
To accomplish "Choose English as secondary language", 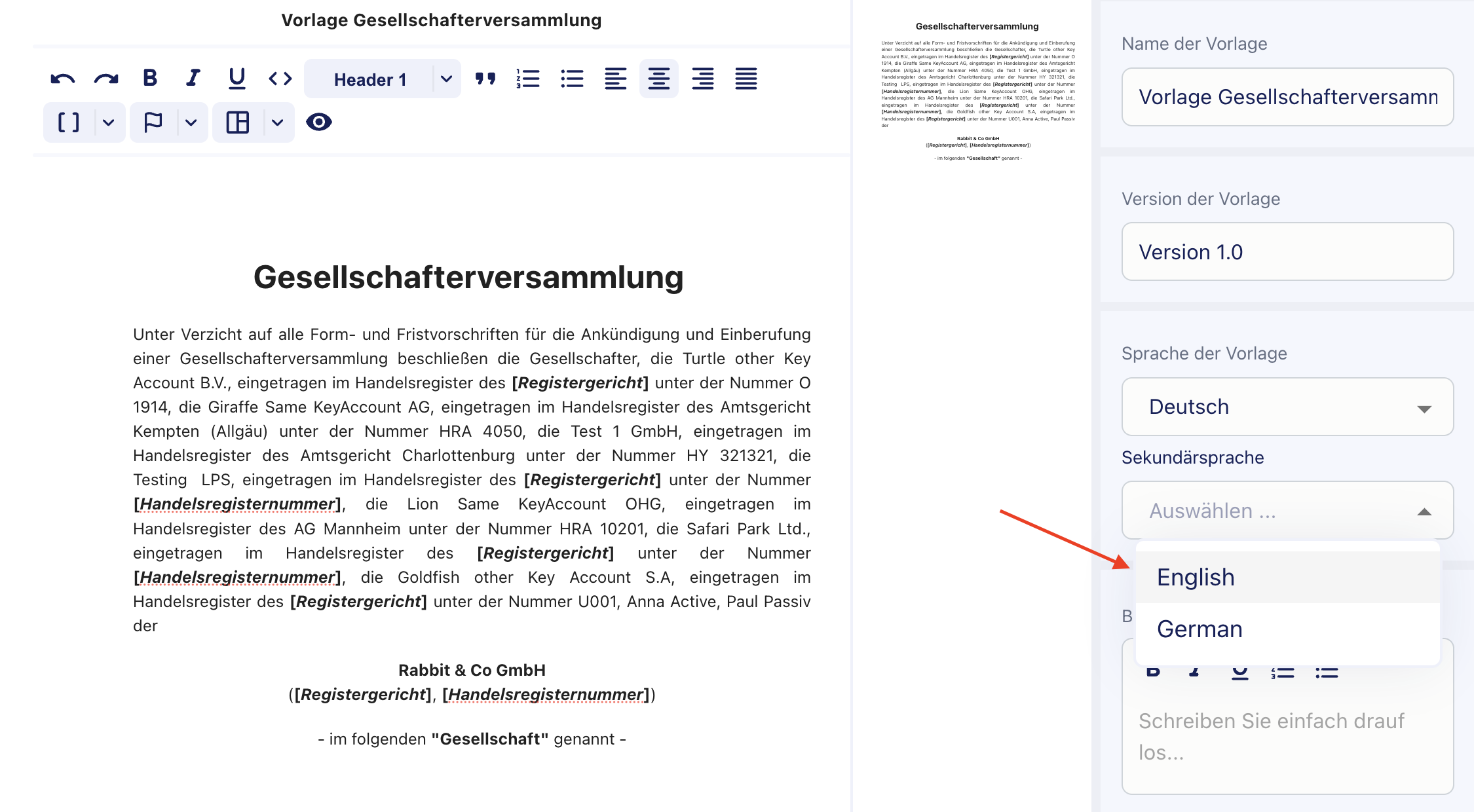I will tap(1287, 577).
